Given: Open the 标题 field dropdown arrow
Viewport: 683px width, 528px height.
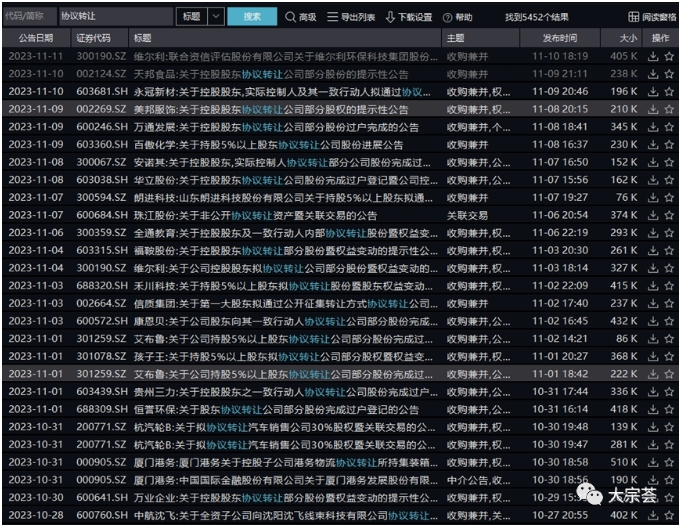Looking at the screenshot, I should (x=216, y=17).
